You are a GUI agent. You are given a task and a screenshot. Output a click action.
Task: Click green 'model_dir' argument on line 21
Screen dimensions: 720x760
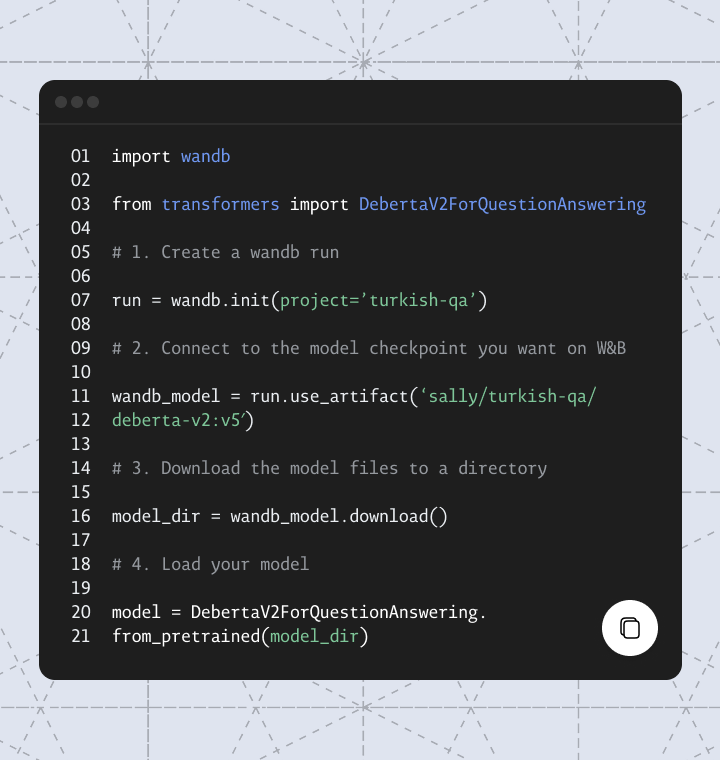pos(314,636)
